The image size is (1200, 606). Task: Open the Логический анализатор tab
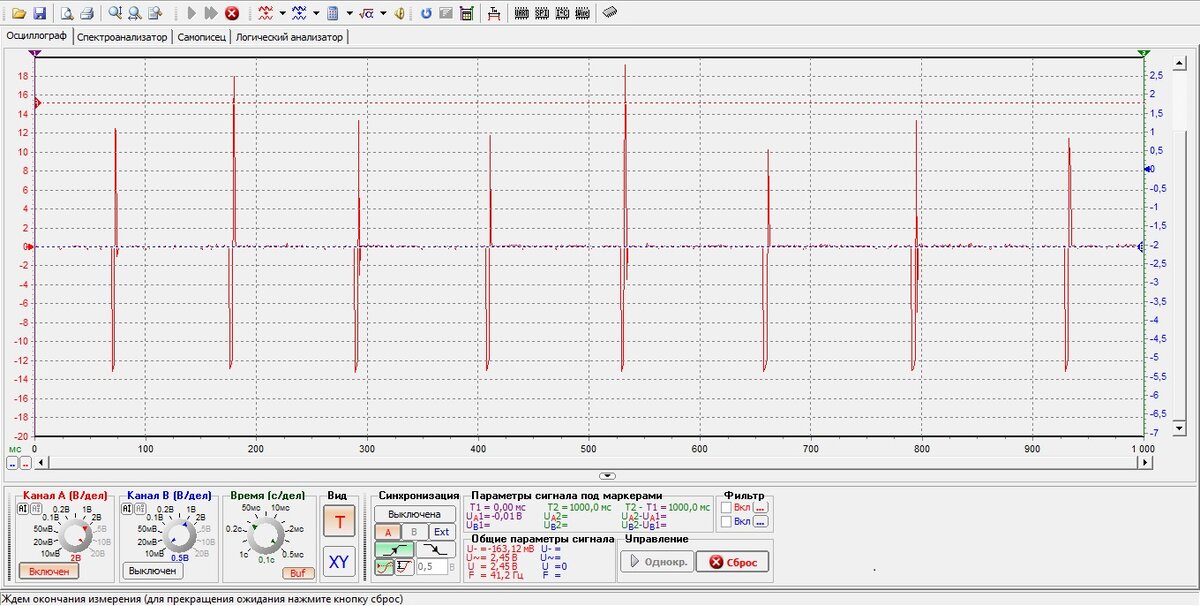tap(289, 37)
